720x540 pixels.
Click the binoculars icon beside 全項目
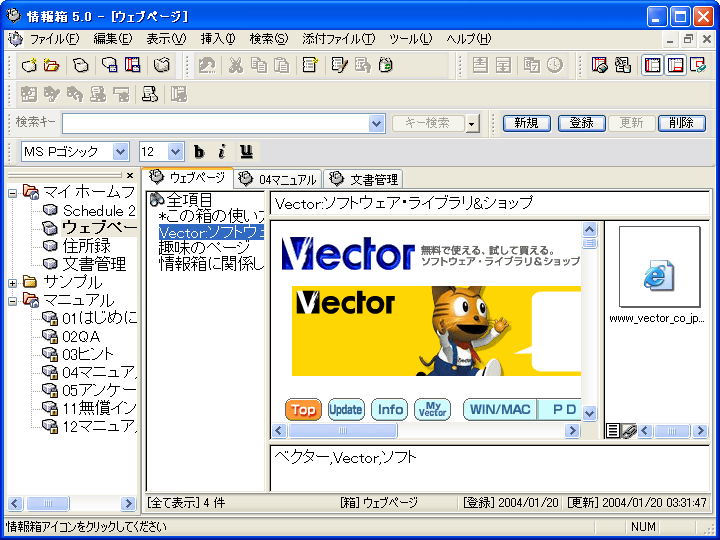157,199
